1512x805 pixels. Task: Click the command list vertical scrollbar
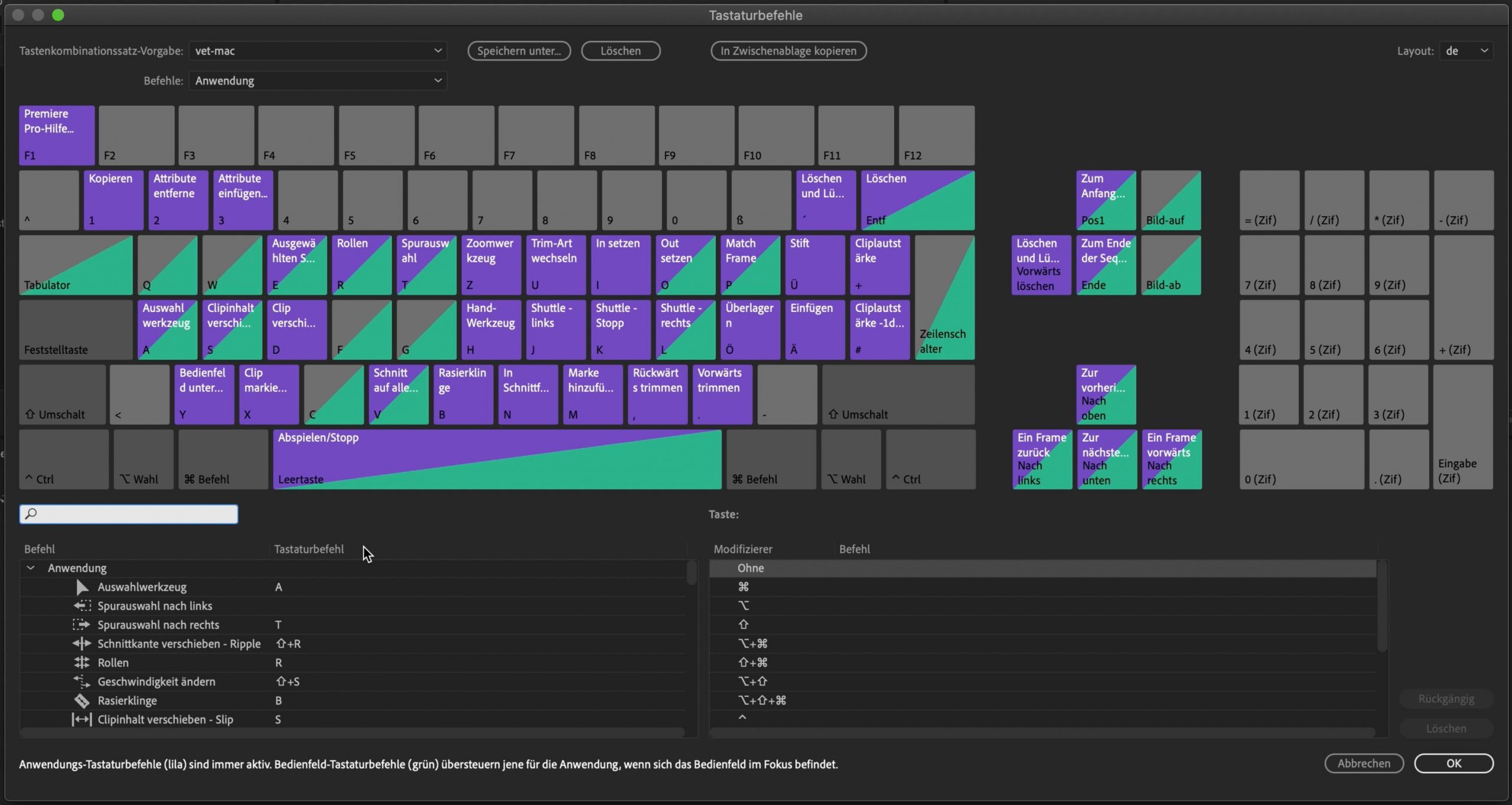[x=692, y=573]
